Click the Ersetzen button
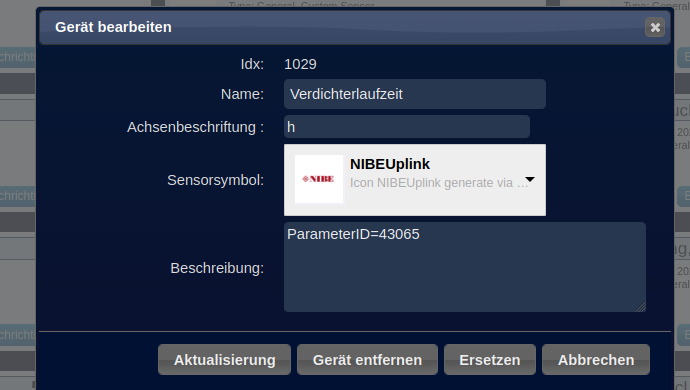 (490, 360)
